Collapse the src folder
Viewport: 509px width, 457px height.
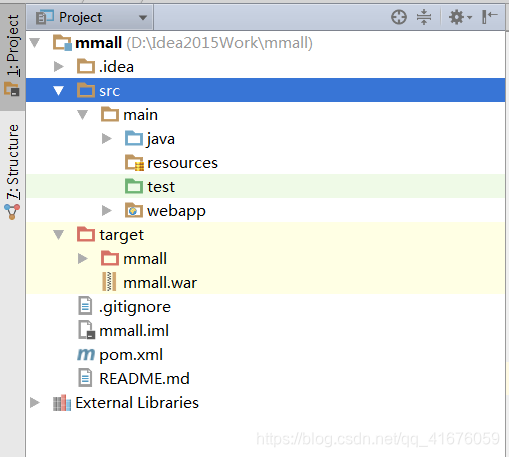click(x=59, y=91)
